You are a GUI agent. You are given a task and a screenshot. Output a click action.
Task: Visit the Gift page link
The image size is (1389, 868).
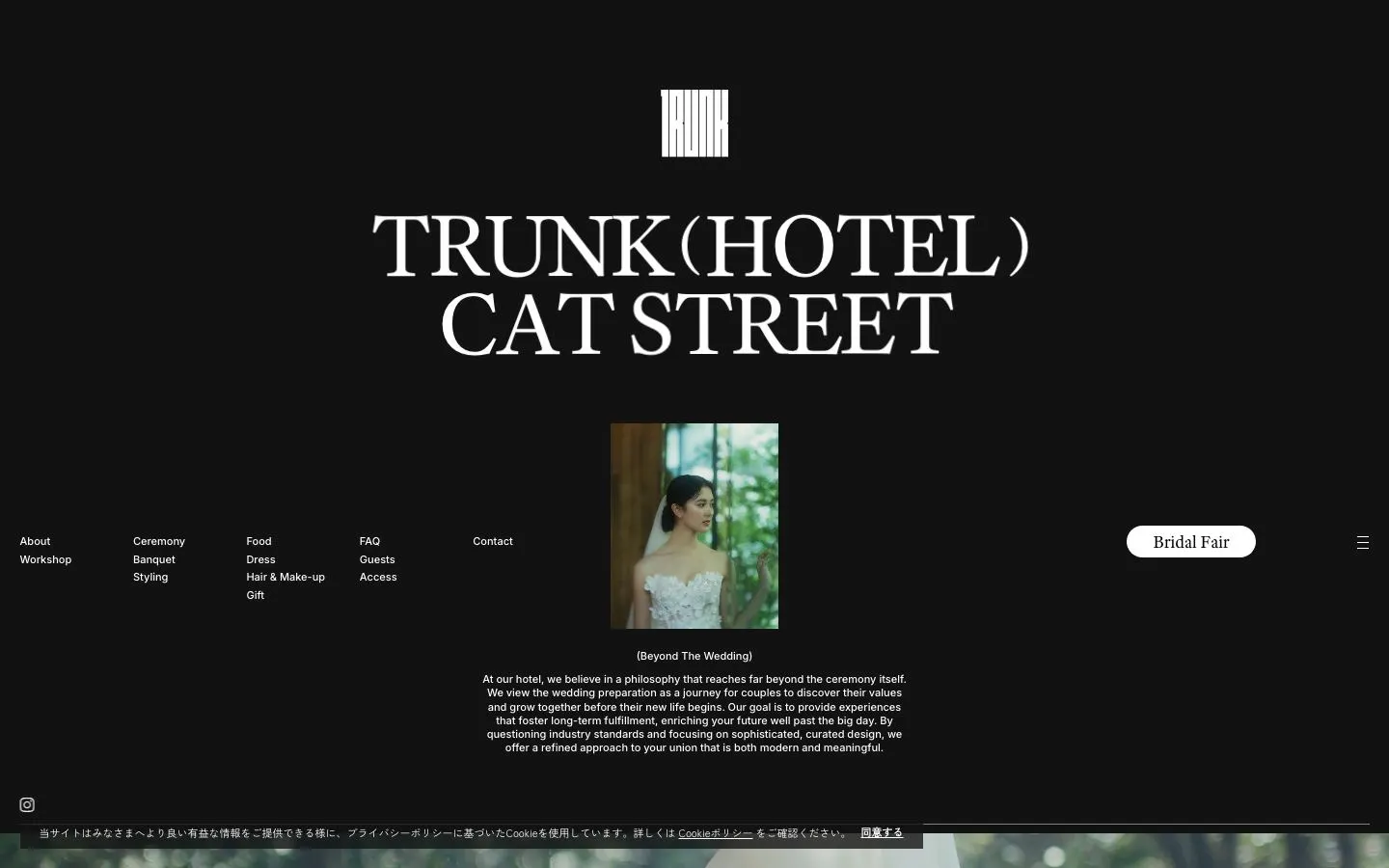255,595
